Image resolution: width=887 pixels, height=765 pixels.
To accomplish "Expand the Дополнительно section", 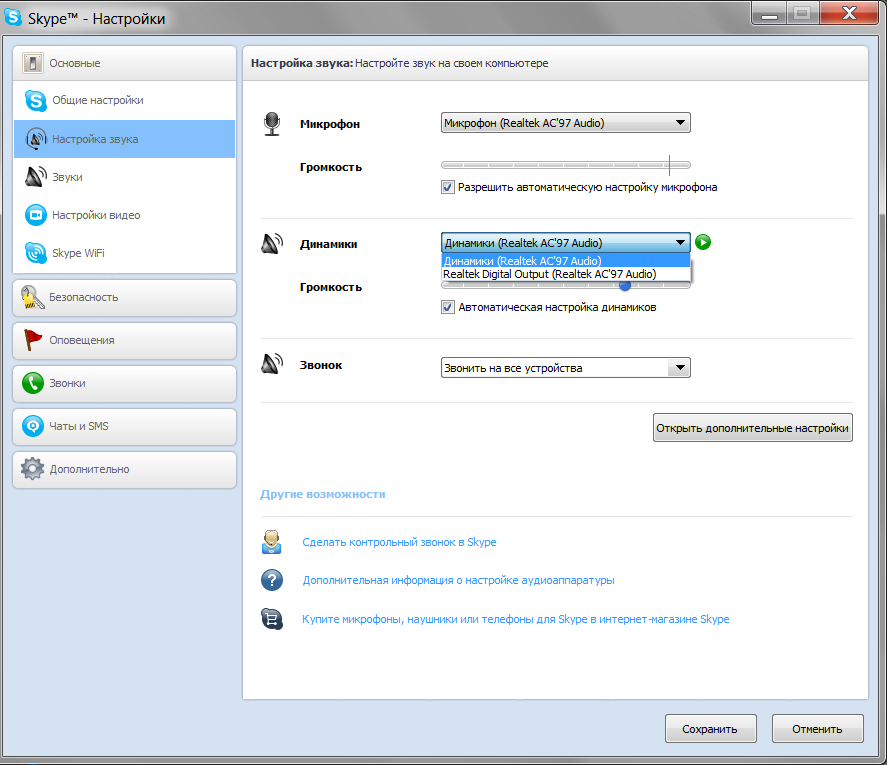I will (124, 469).
